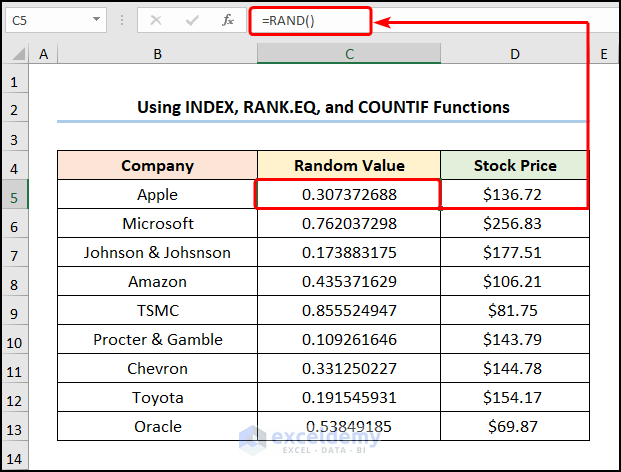Image resolution: width=621 pixels, height=472 pixels.
Task: Select column C header
Action: coord(349,54)
